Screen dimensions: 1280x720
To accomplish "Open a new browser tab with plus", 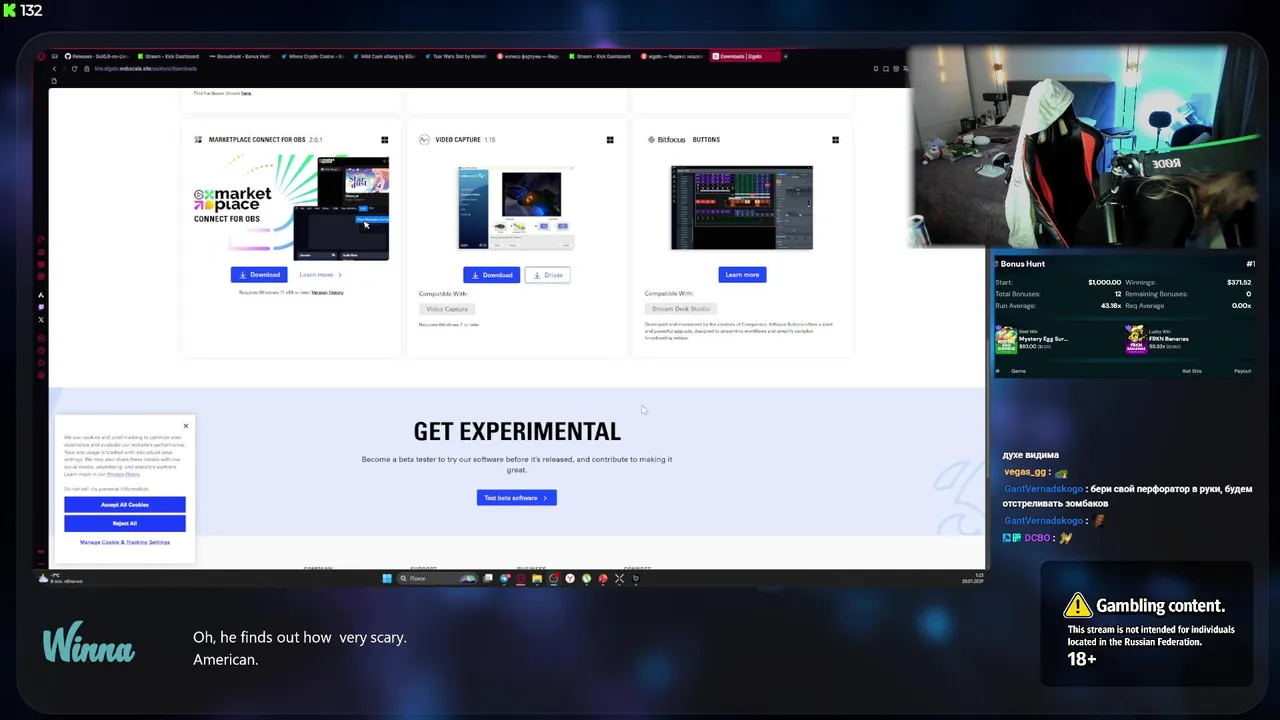I will [x=786, y=56].
